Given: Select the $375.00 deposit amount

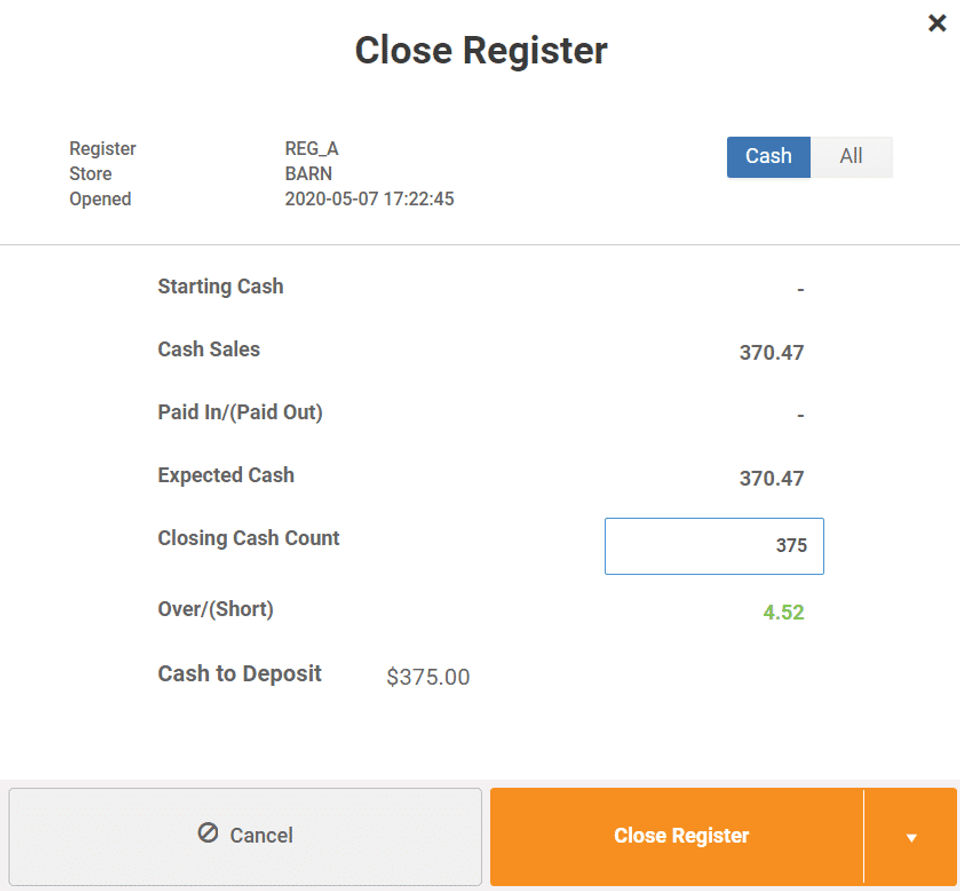Looking at the screenshot, I should pyautogui.click(x=428, y=677).
